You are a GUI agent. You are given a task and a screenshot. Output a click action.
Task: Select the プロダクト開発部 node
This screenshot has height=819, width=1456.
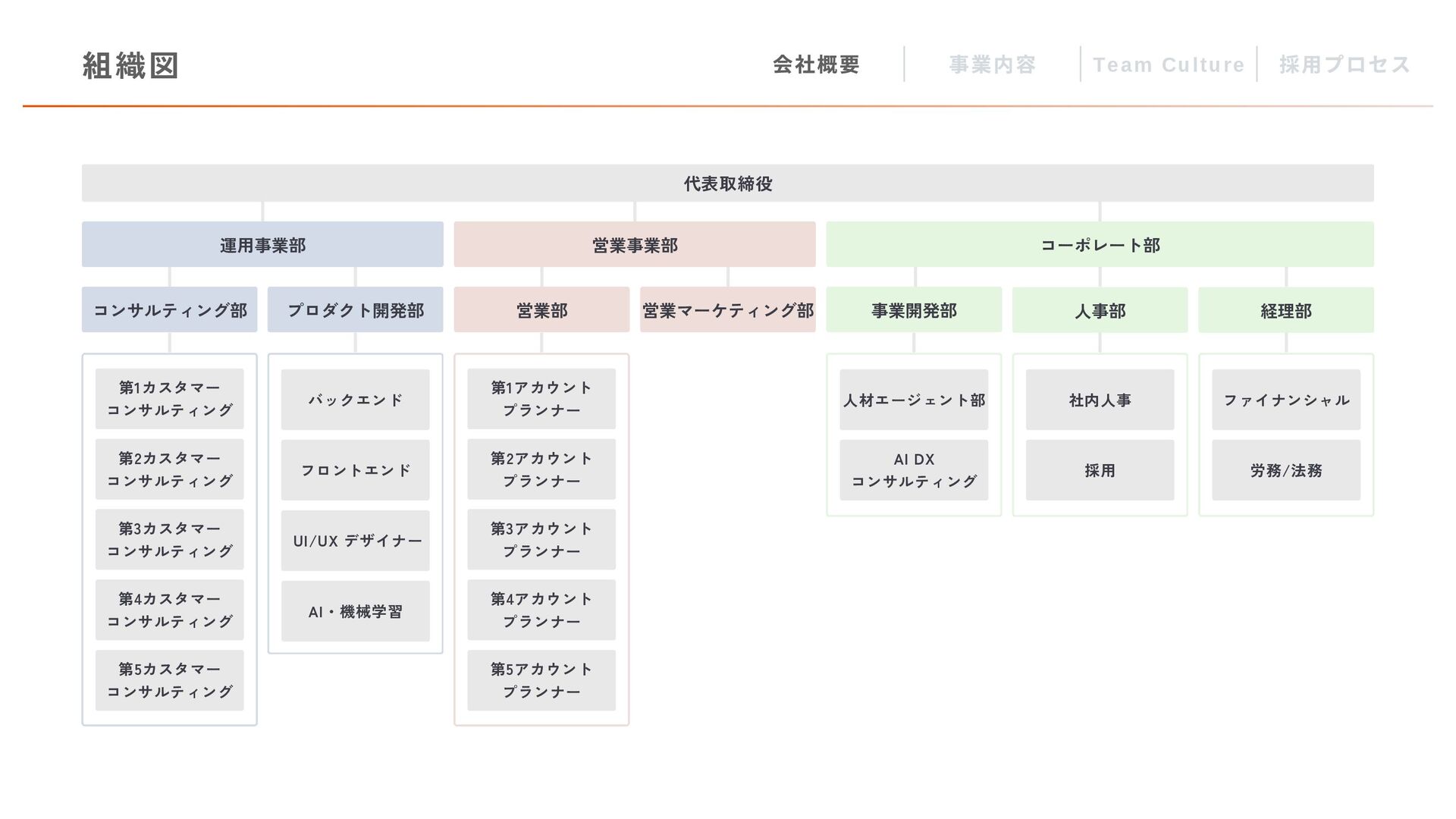click(x=355, y=310)
